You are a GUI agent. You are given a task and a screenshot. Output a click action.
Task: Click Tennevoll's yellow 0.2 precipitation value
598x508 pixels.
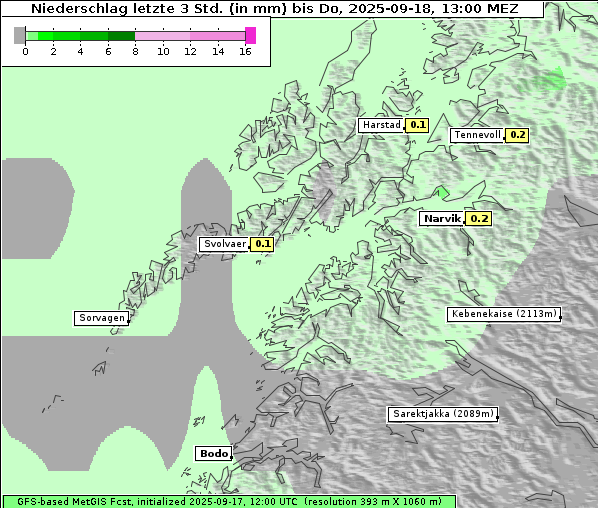[x=517, y=135]
